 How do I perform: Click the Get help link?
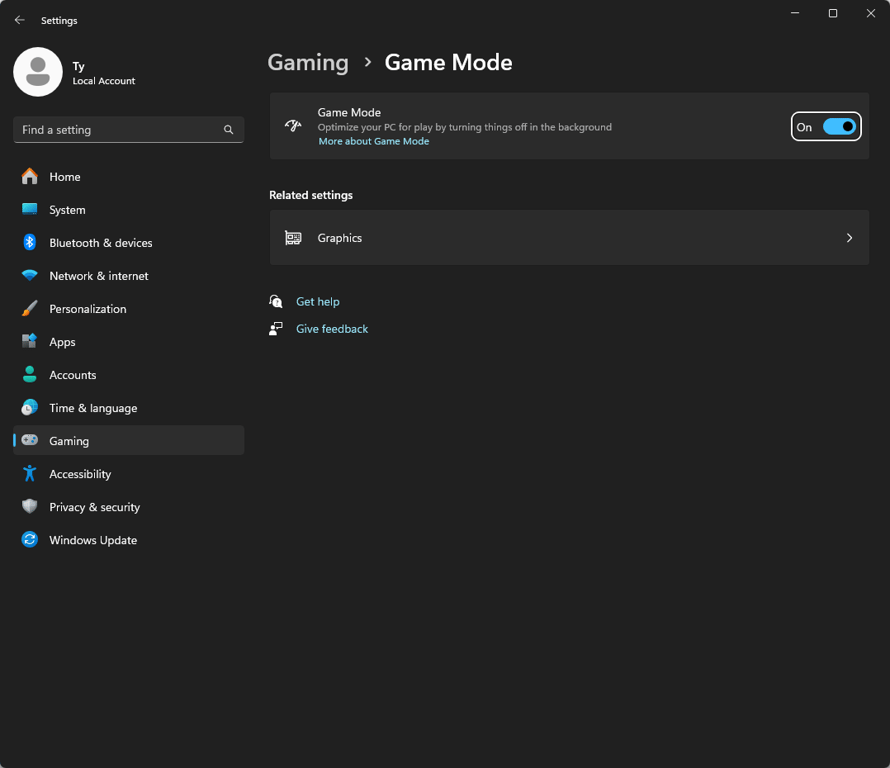point(318,302)
